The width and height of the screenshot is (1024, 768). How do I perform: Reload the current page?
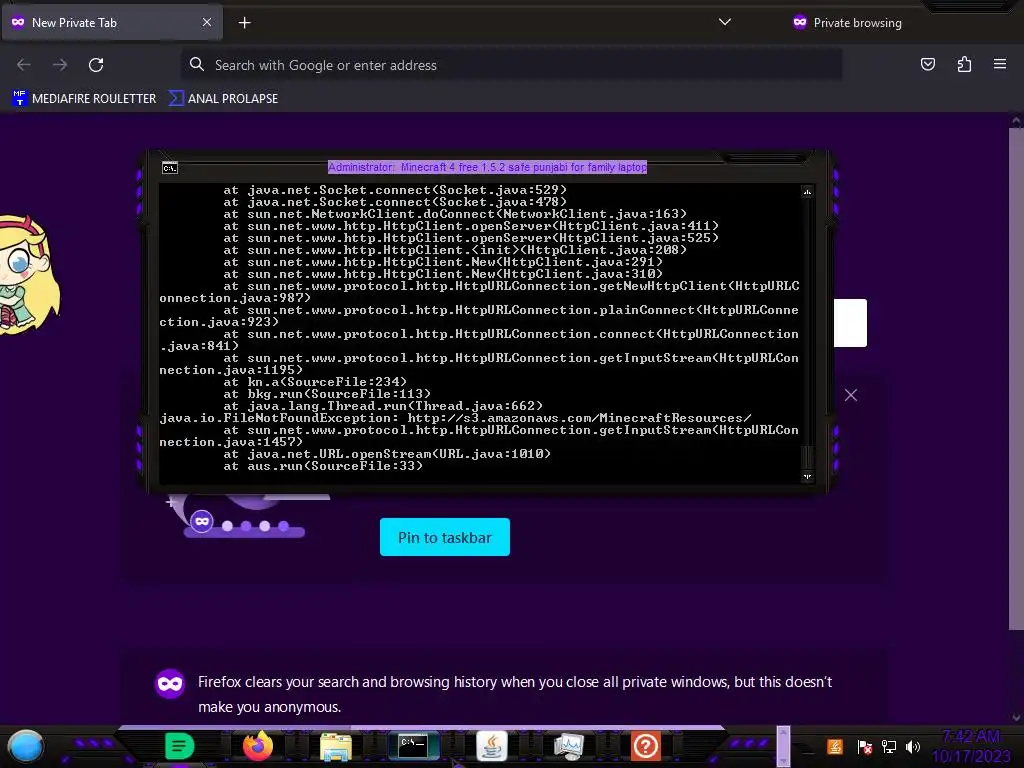tap(96, 65)
